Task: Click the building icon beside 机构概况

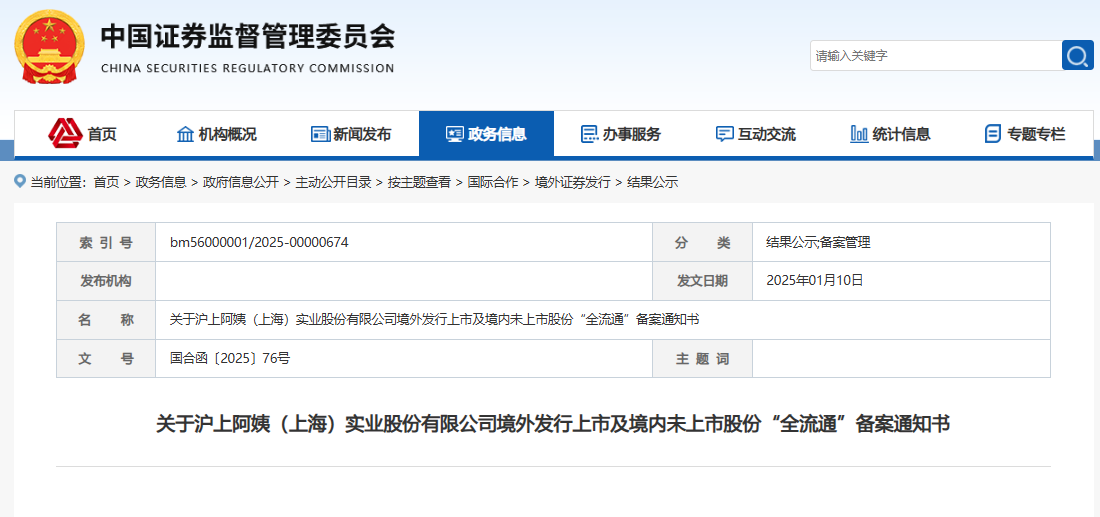Action: pyautogui.click(x=185, y=134)
